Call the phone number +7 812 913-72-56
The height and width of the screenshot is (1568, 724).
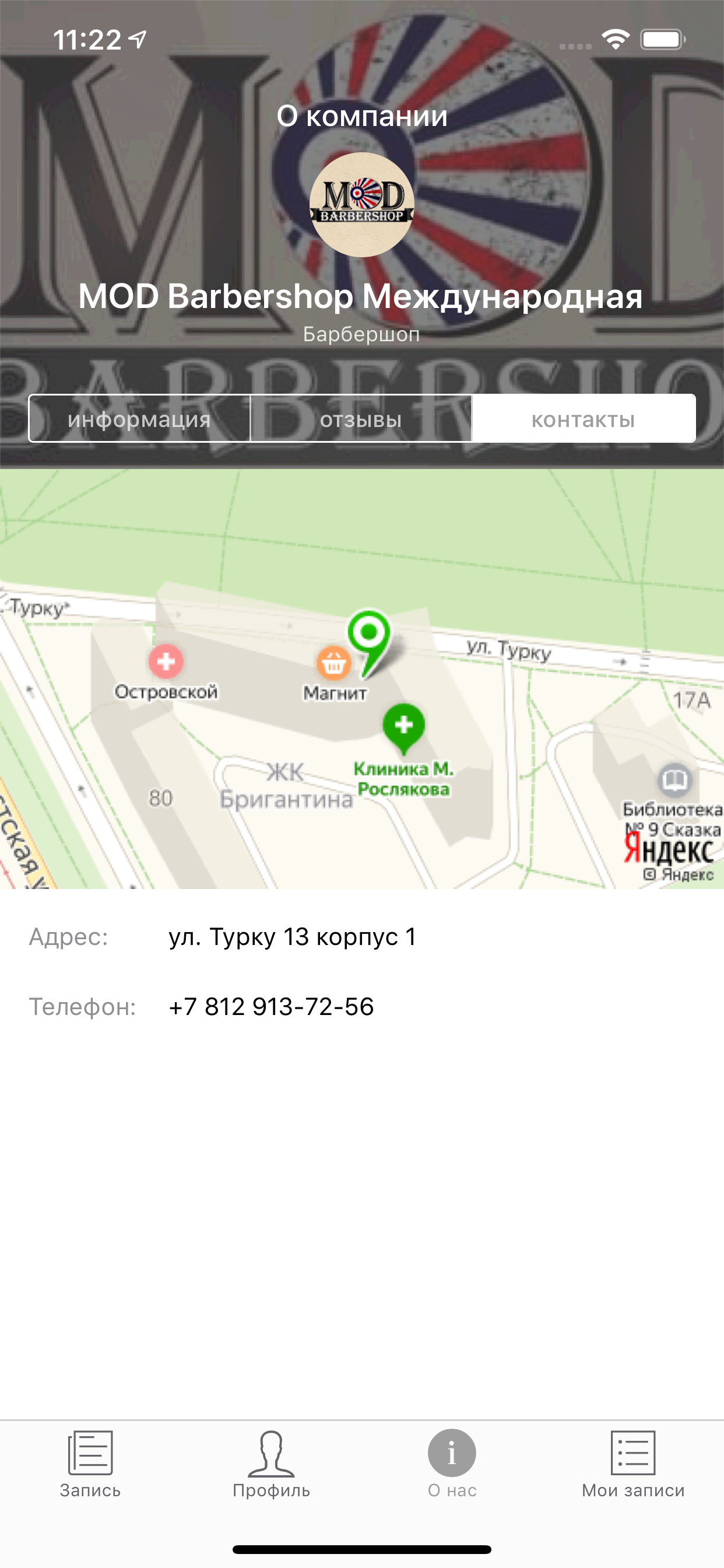[271, 1006]
